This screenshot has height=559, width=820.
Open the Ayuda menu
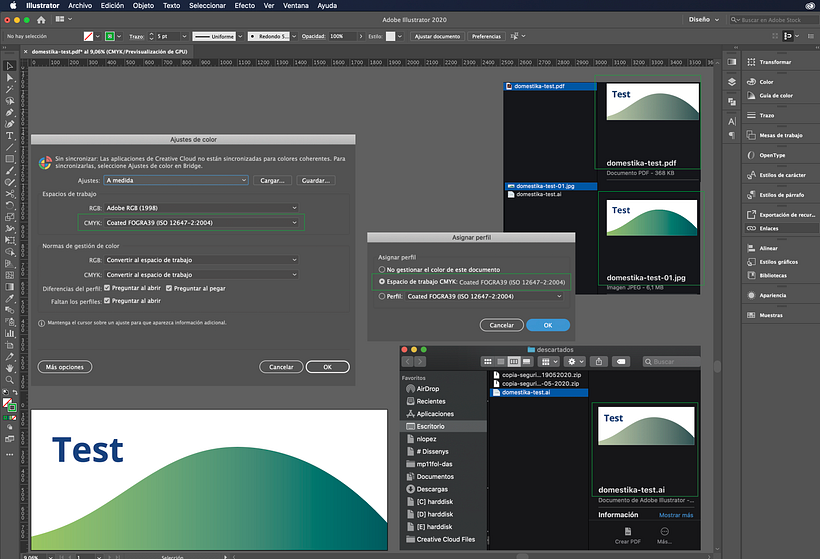[x=327, y=5]
